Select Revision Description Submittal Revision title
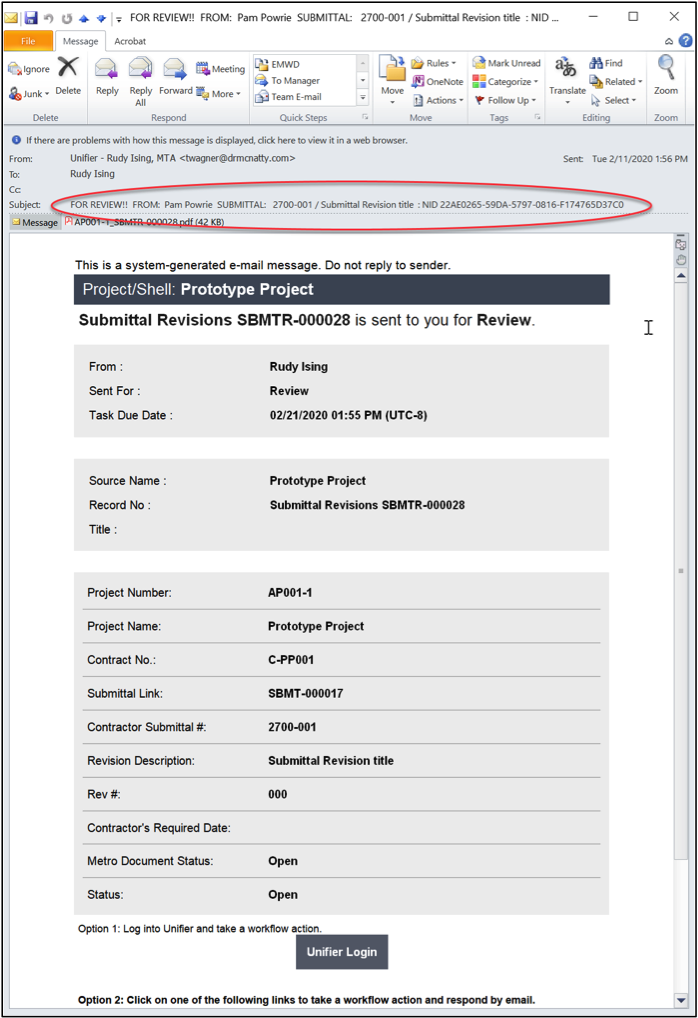 [330, 761]
